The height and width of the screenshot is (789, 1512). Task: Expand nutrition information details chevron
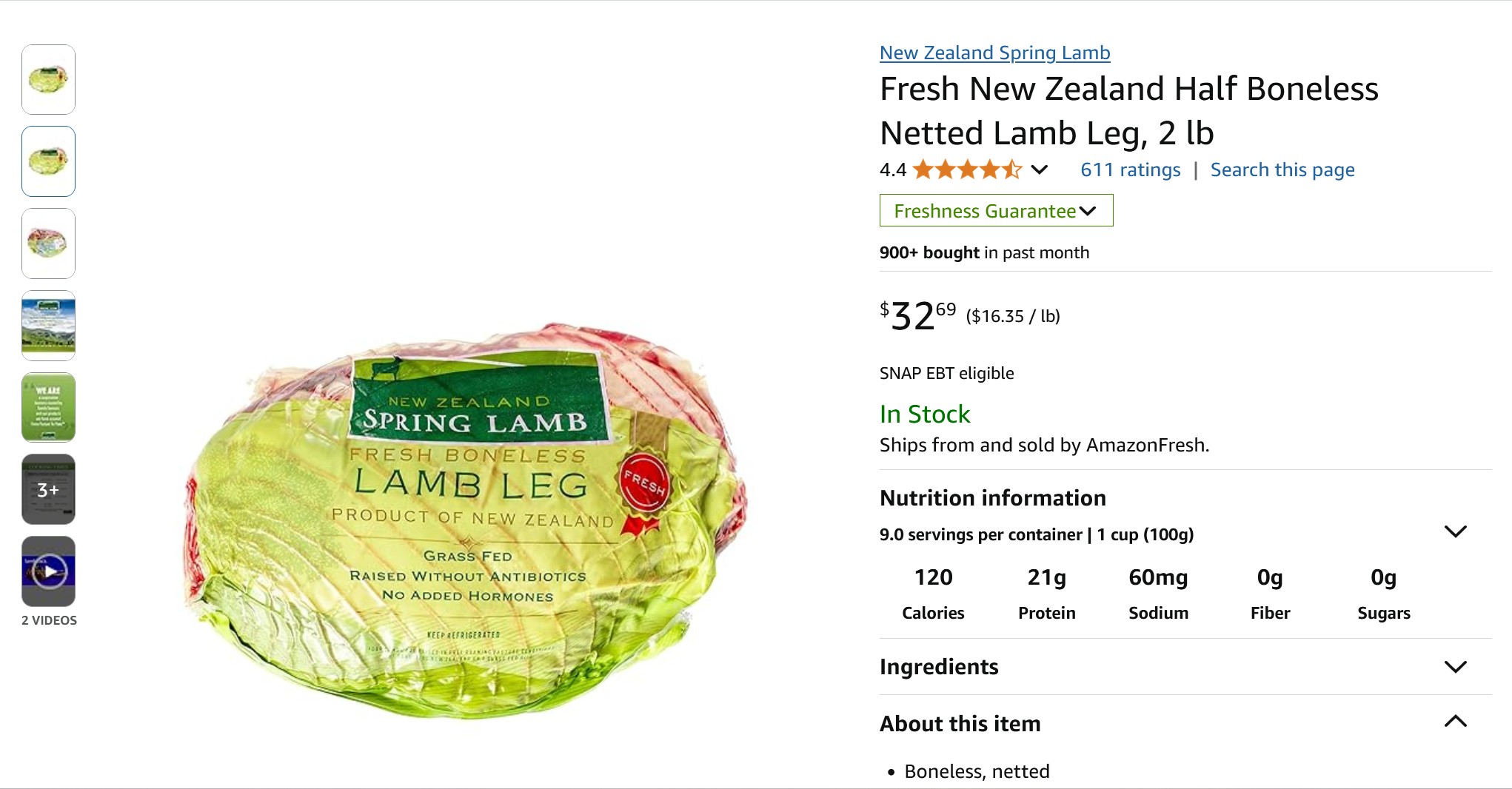click(1455, 531)
